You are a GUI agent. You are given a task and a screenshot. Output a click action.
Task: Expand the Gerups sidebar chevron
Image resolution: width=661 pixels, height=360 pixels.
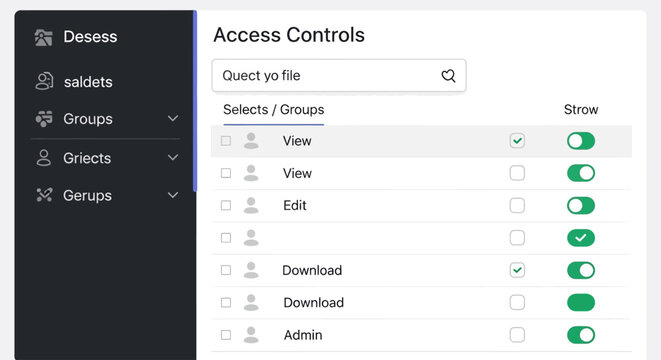coord(173,195)
